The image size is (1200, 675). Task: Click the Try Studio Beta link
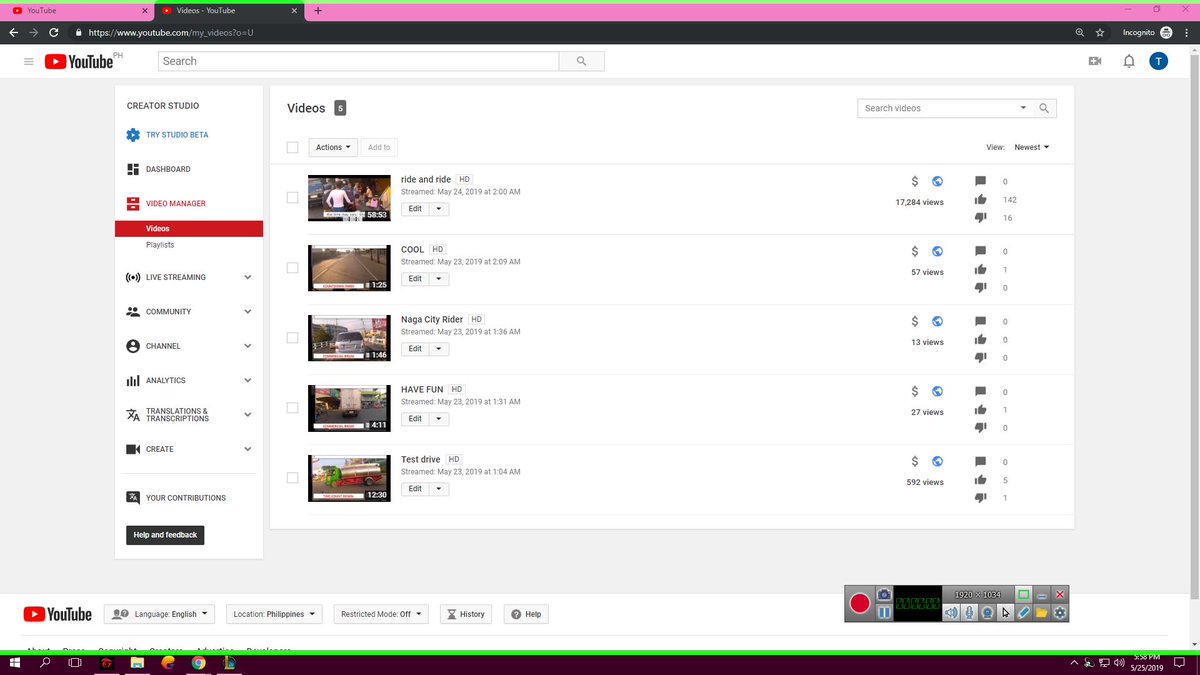click(x=177, y=135)
